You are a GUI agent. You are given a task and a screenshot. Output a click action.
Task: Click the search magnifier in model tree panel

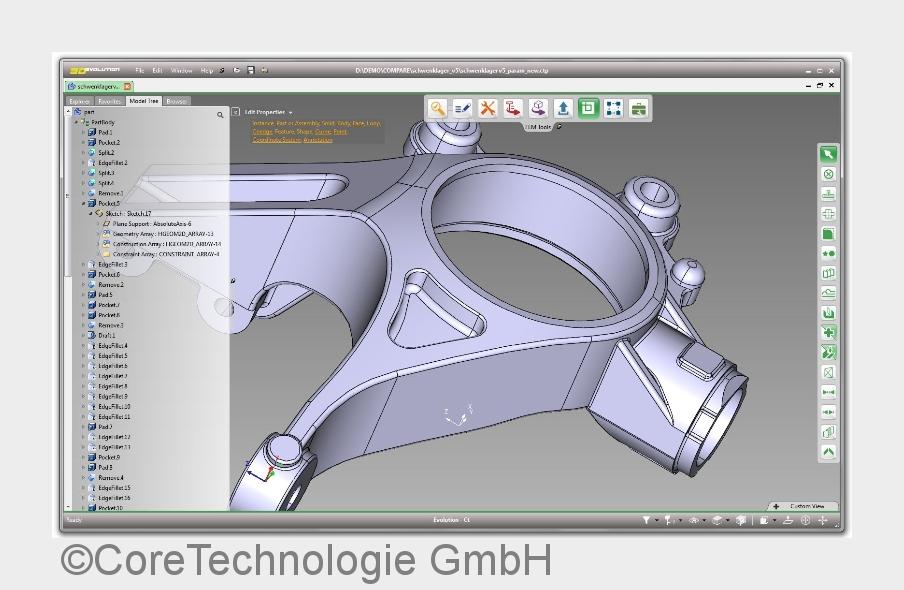(x=221, y=115)
